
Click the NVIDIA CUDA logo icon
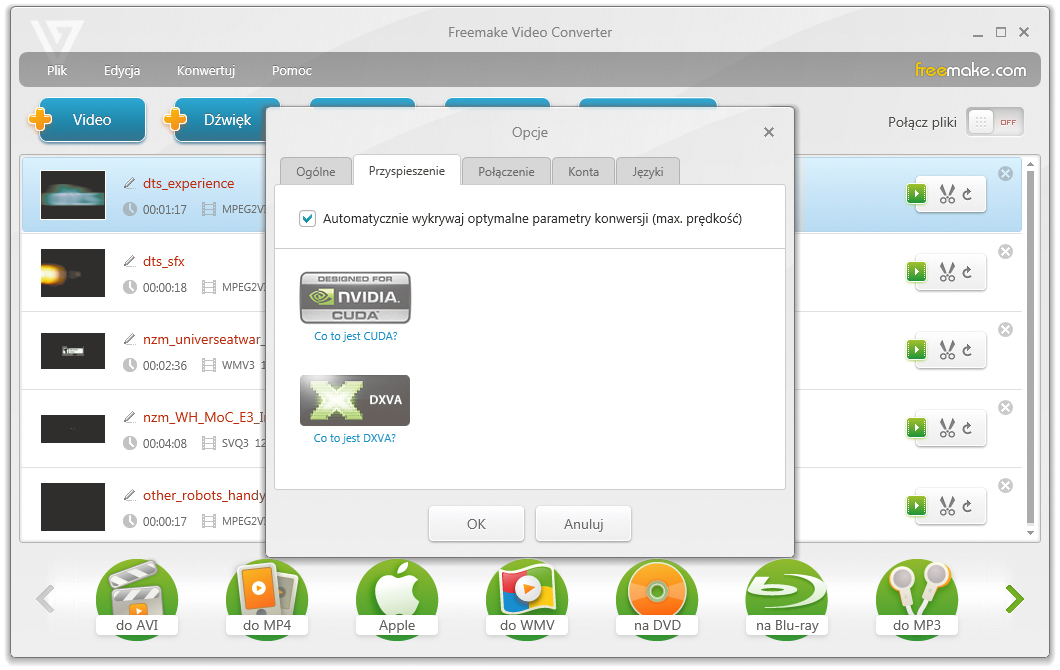355,298
